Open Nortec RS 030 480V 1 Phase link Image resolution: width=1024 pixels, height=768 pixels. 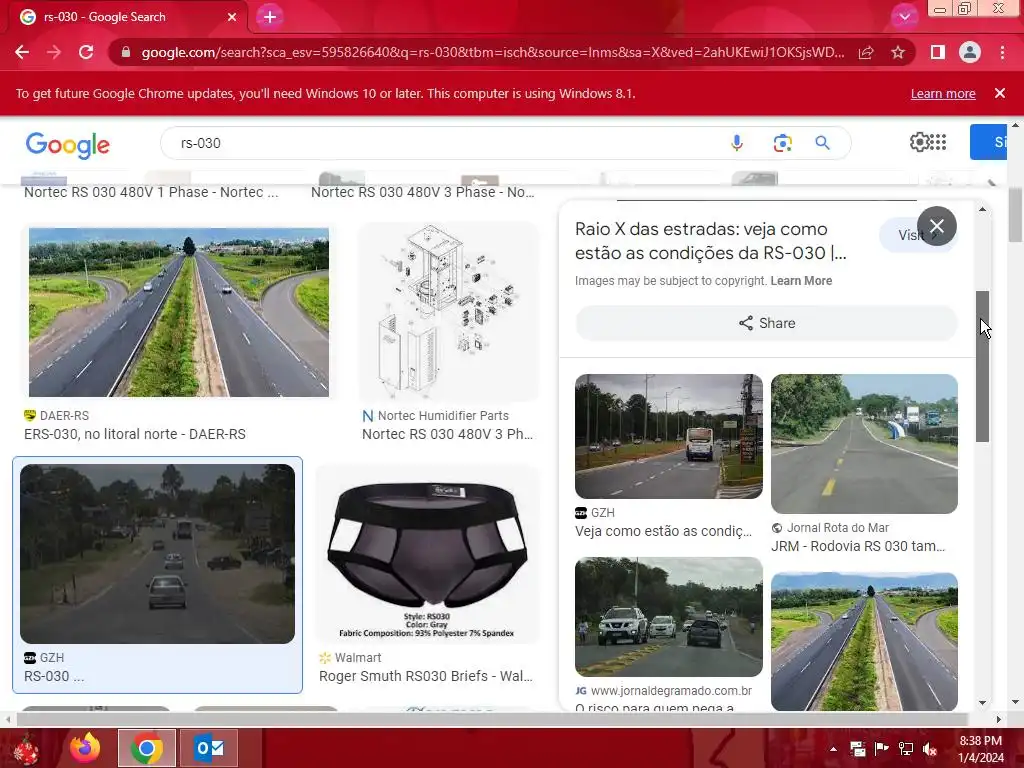(x=151, y=192)
